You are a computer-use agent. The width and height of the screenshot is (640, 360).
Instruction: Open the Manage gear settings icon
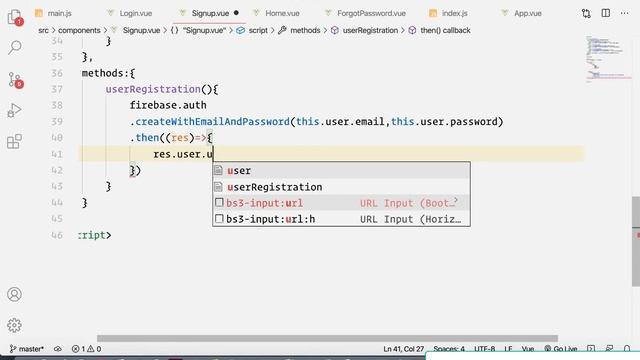(x=14, y=325)
